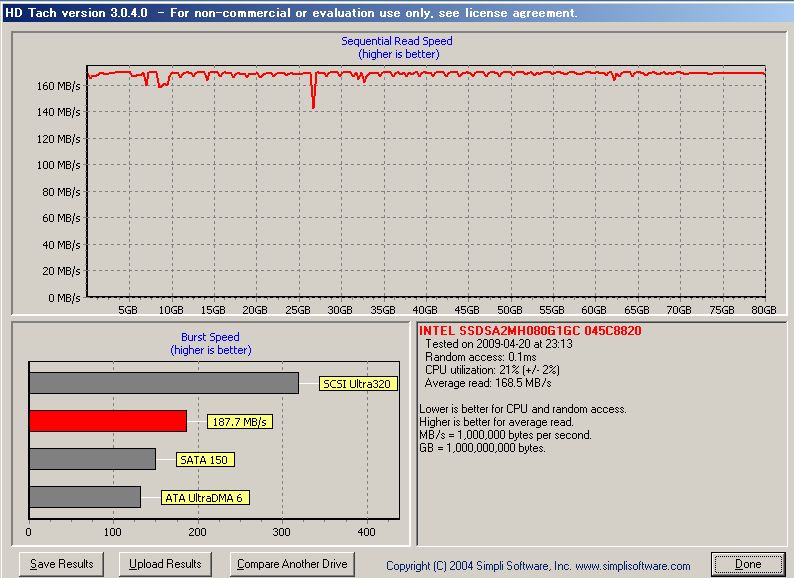Click the Save Results button

tap(62, 564)
